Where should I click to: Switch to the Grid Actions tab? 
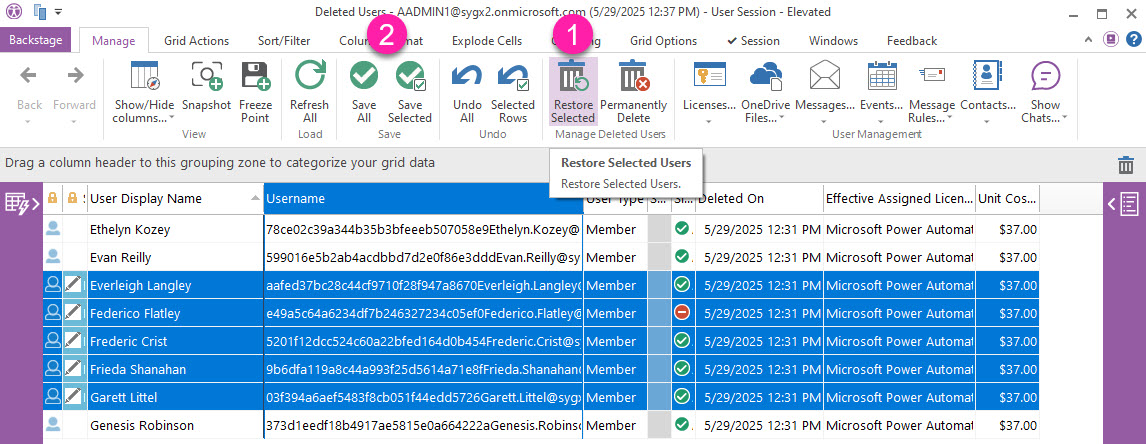pyautogui.click(x=195, y=41)
